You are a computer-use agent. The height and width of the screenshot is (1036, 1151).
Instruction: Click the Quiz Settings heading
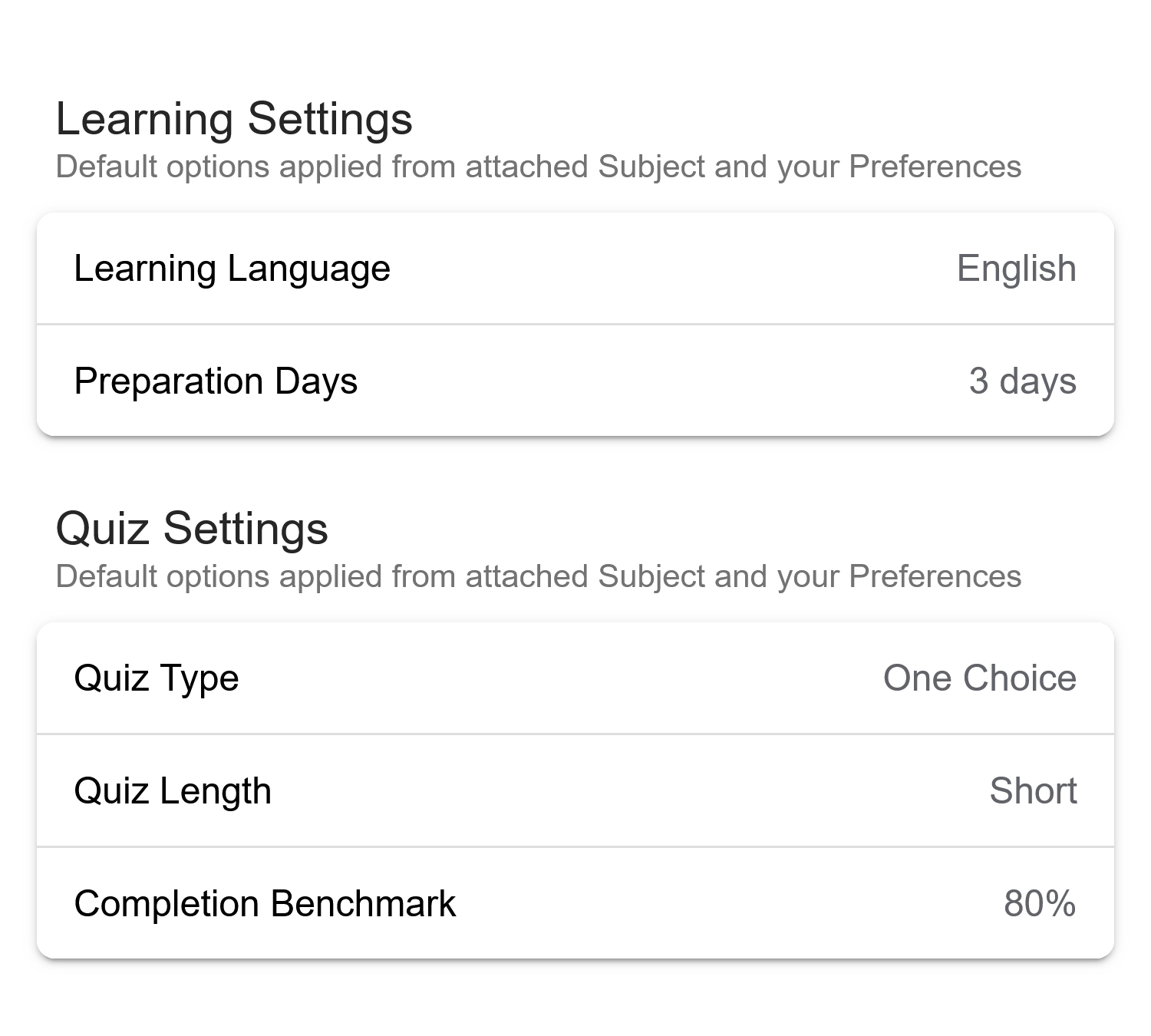tap(193, 527)
